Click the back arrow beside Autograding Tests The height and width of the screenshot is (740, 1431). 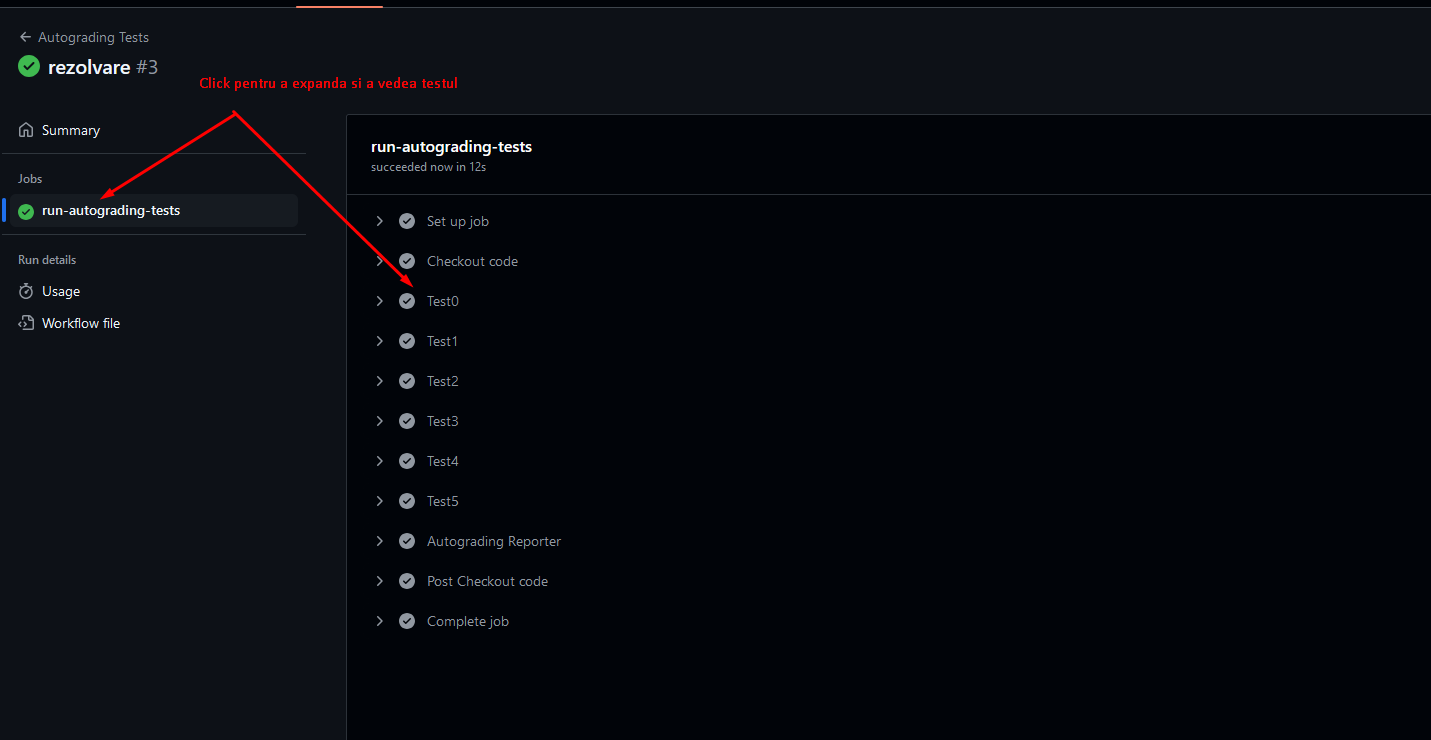tap(25, 37)
